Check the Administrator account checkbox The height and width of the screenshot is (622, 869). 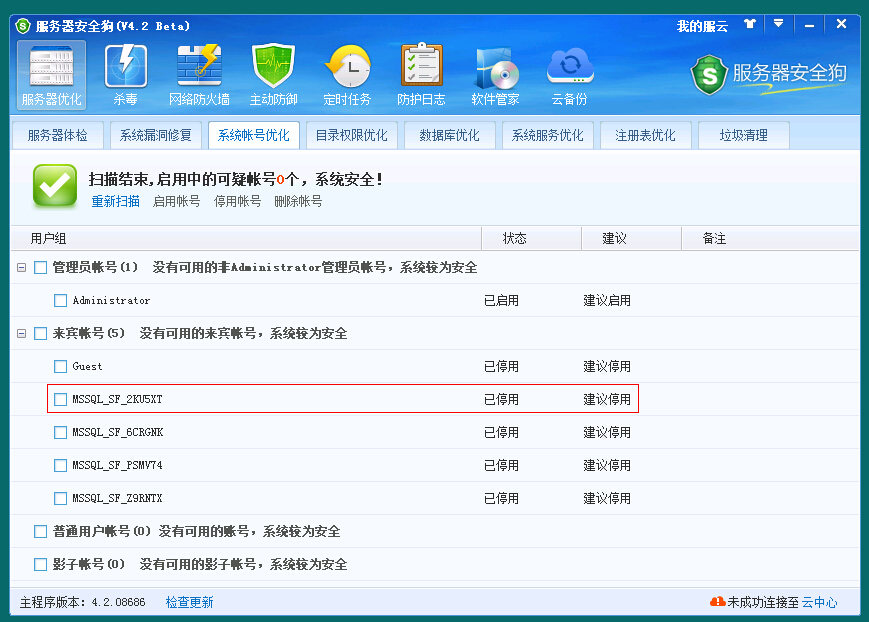(x=60, y=300)
